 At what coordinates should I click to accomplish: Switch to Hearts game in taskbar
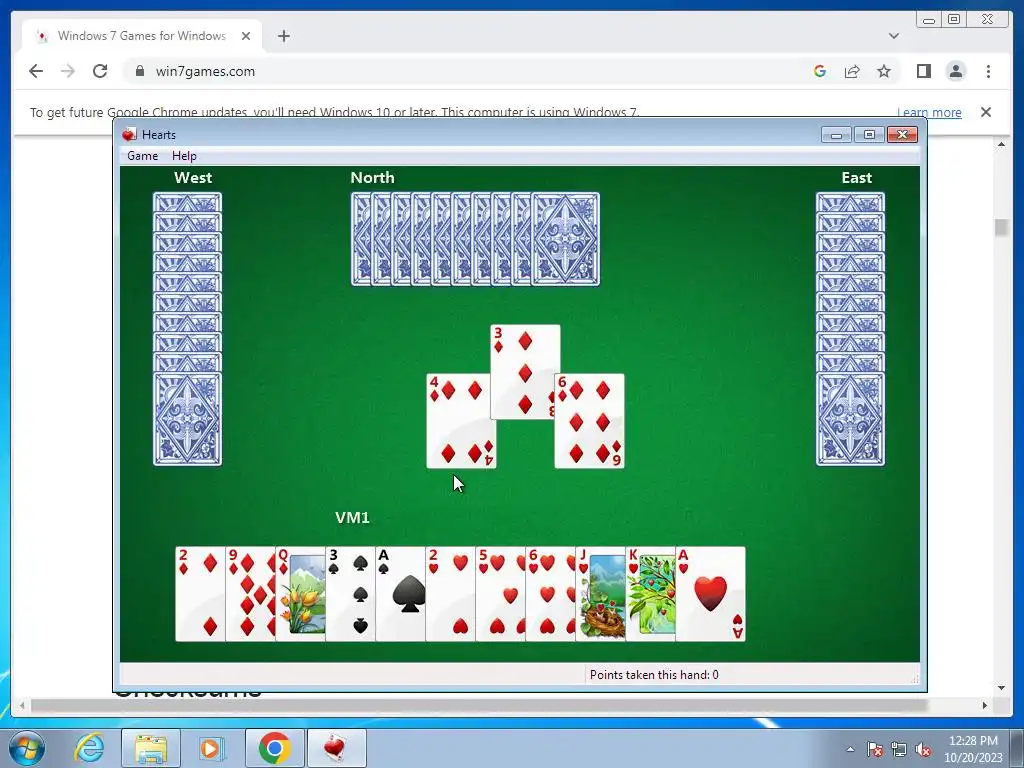pos(336,748)
